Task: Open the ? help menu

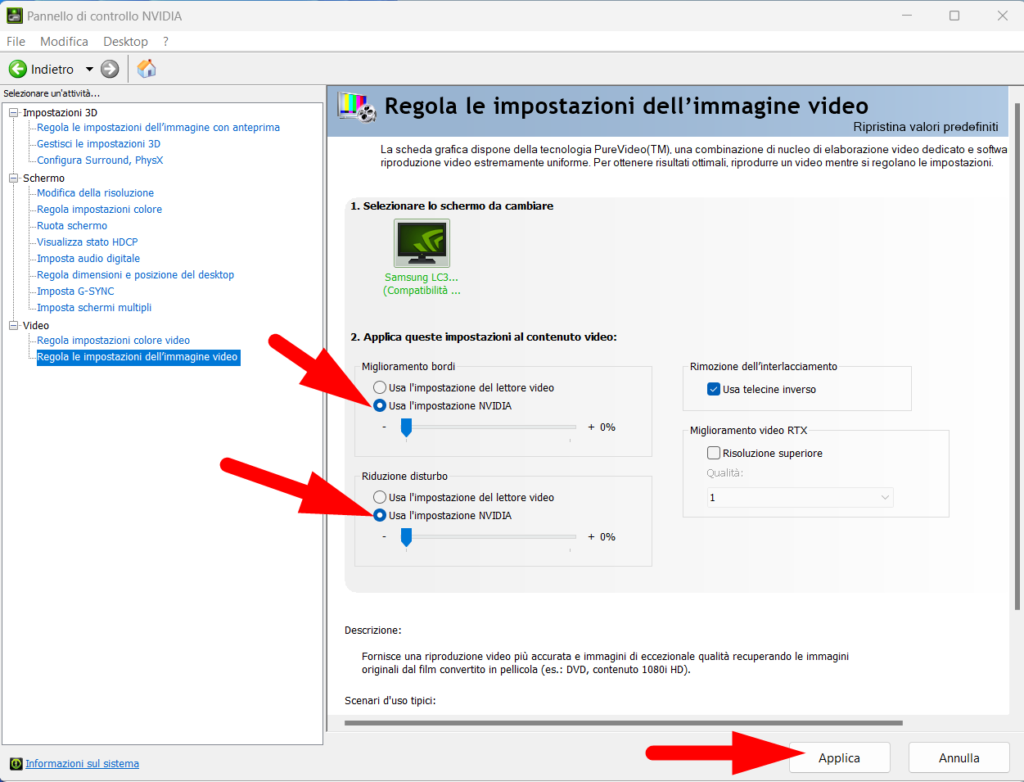Action: (x=166, y=41)
